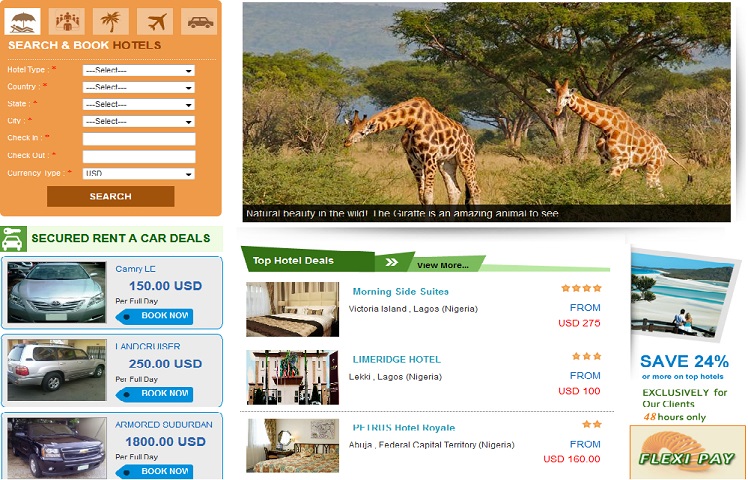
Task: Expand the State dropdown list
Action: pos(139,104)
